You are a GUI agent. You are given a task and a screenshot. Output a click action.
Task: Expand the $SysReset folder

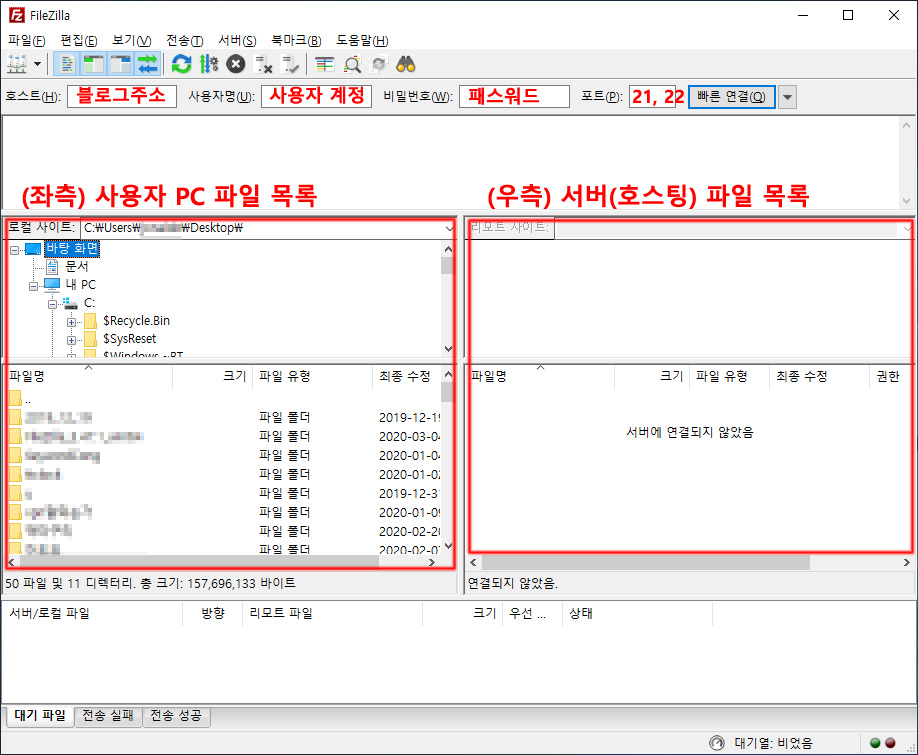(71, 341)
